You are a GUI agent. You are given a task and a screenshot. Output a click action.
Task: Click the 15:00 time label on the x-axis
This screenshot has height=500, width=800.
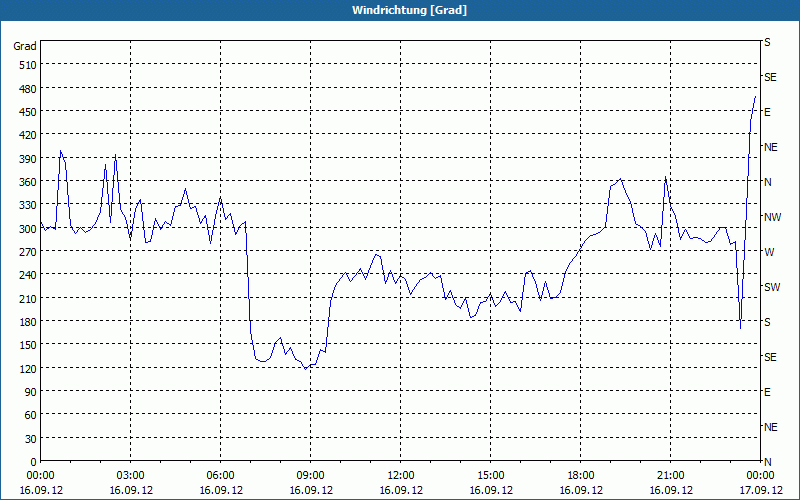pos(490,476)
